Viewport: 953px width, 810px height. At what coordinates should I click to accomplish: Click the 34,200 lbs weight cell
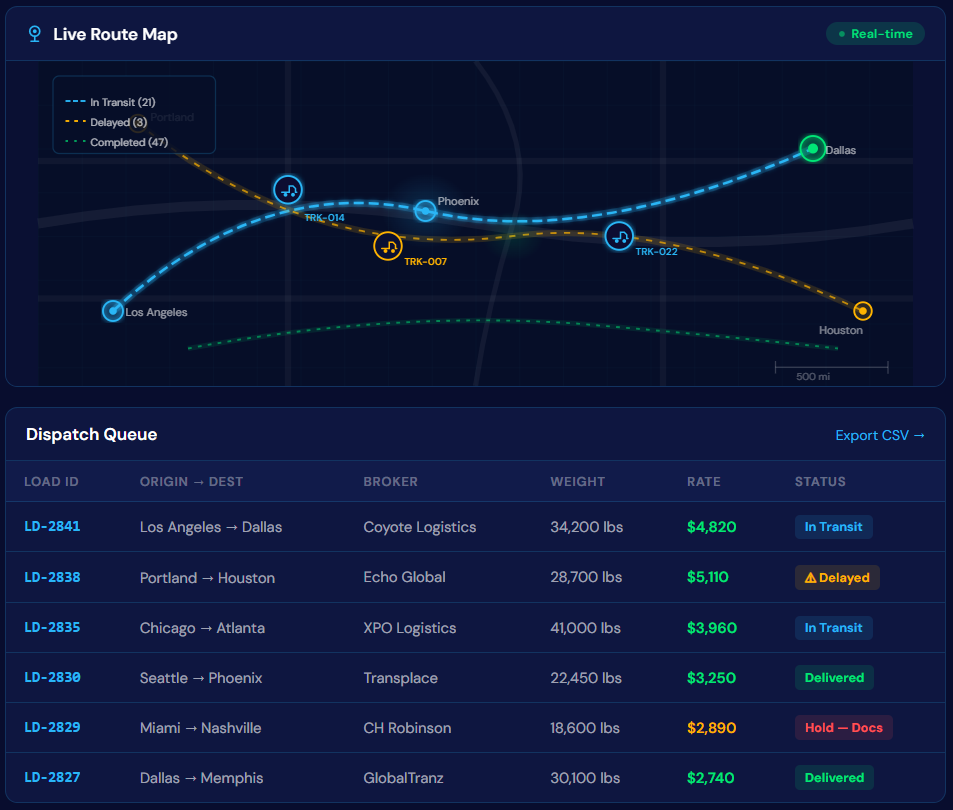click(x=587, y=527)
